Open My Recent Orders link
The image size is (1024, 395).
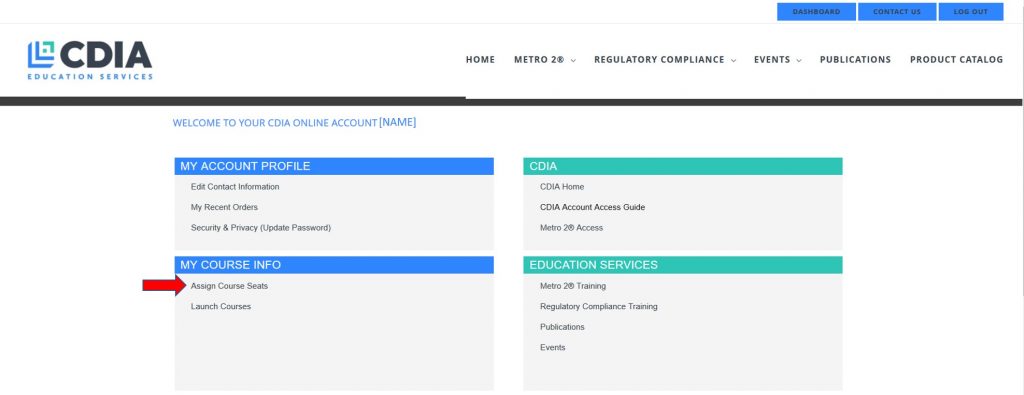tap(224, 207)
